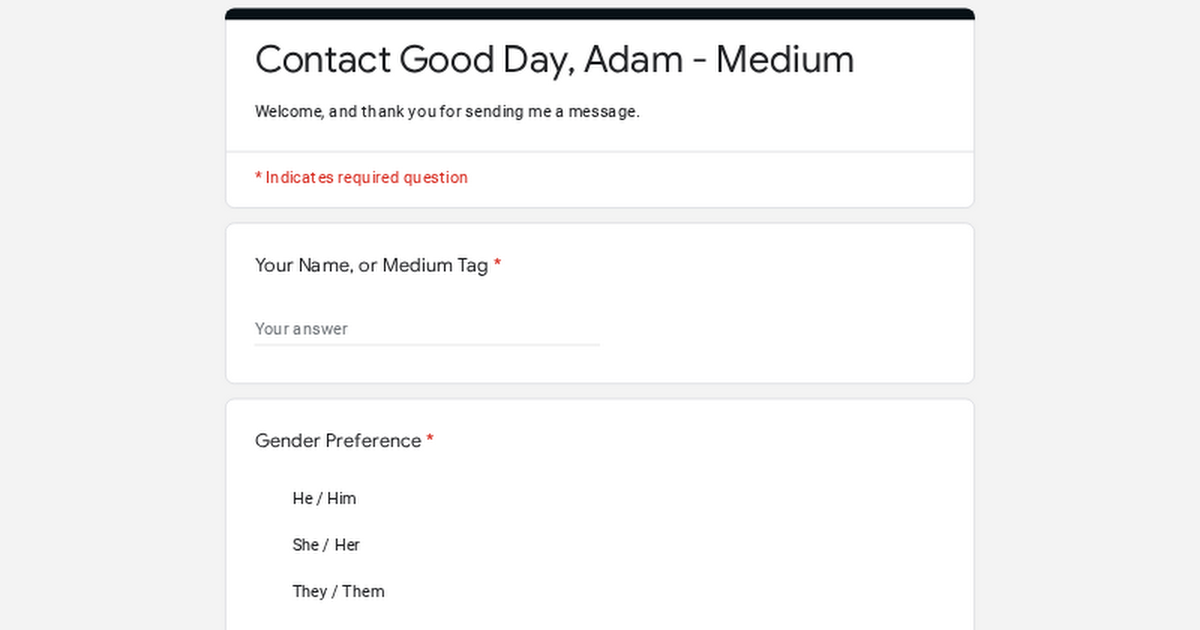
Task: Click the "Welcome, and thank you" description text
Action: click(x=447, y=112)
